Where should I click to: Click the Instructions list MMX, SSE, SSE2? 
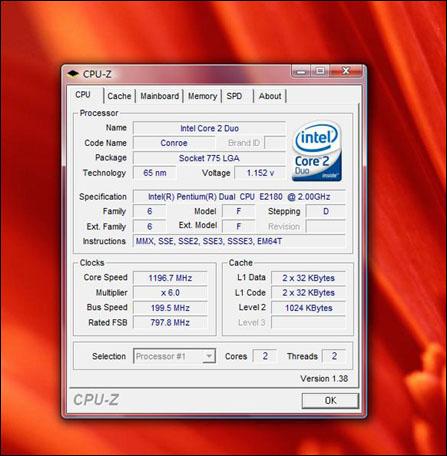(239, 241)
